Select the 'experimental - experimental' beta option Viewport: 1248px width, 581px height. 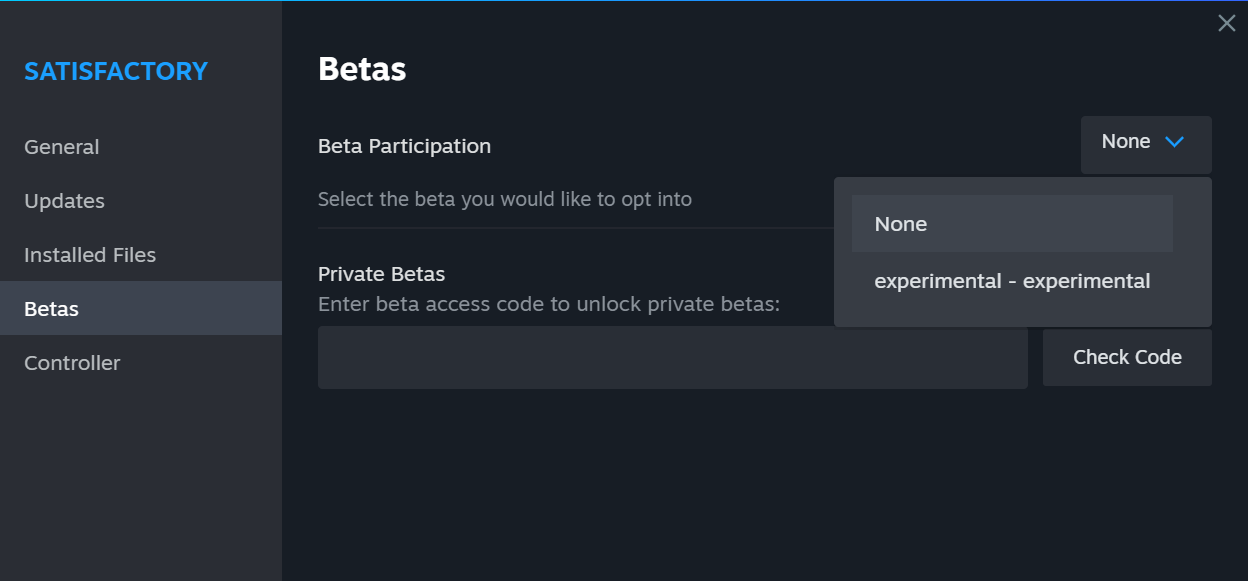[x=1011, y=281]
